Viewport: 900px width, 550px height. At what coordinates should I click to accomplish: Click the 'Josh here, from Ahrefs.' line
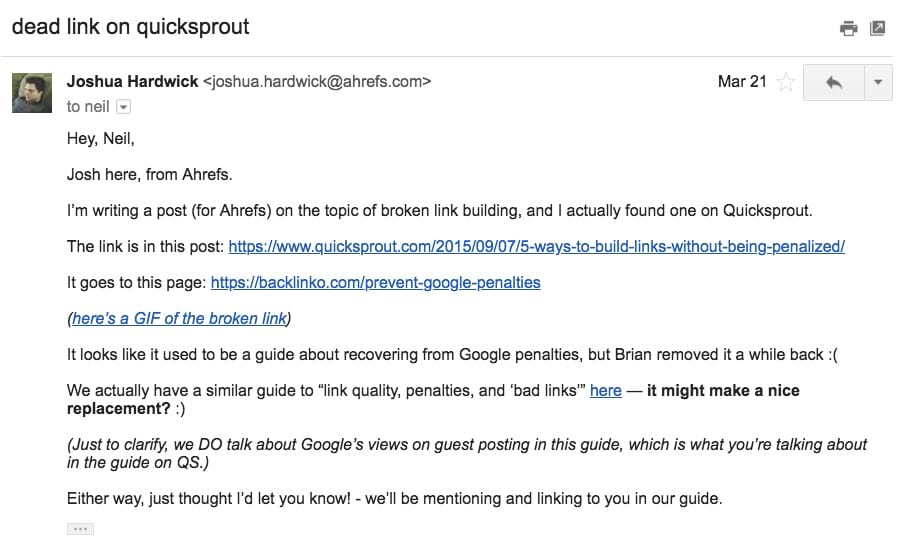coord(149,175)
